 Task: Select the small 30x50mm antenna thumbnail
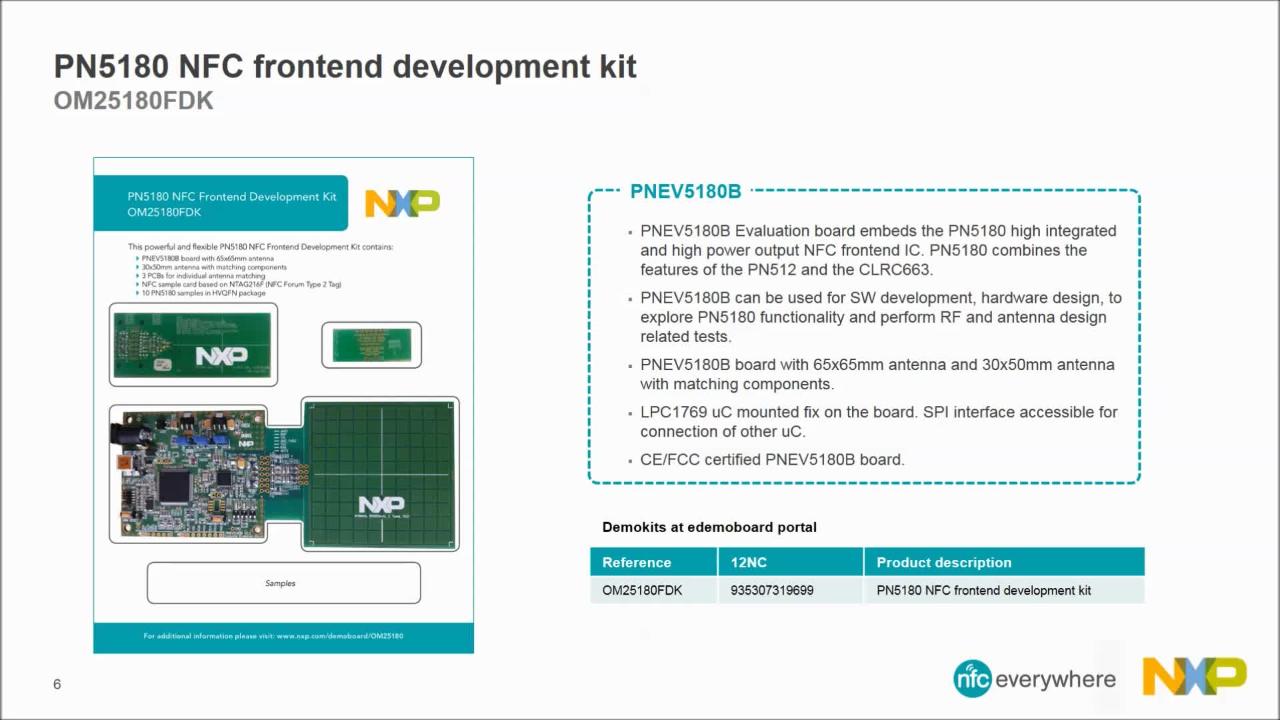(x=371, y=344)
